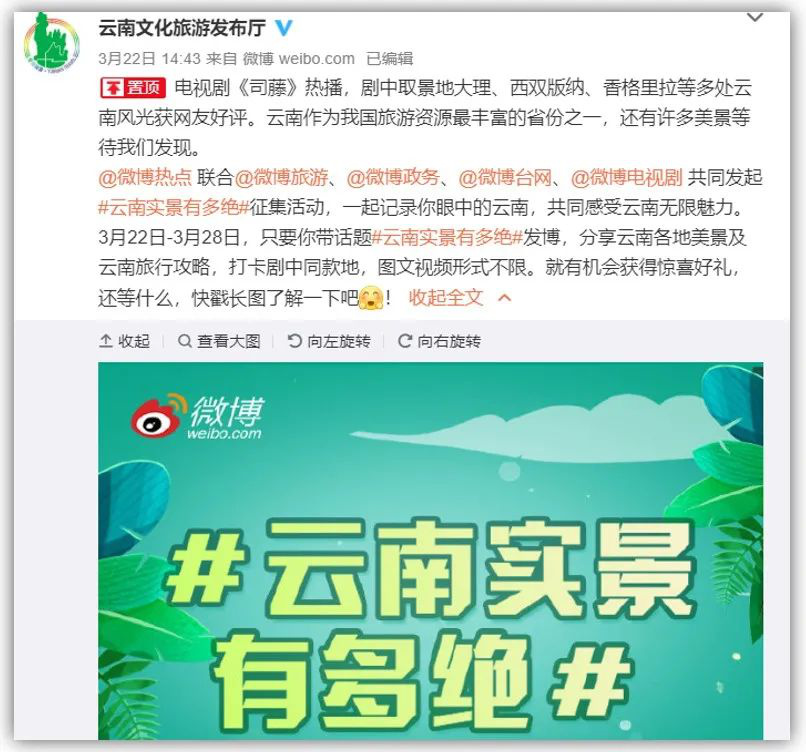806x752 pixels.
Task: Click the red 置顶 pinned badge
Action: click(133, 88)
